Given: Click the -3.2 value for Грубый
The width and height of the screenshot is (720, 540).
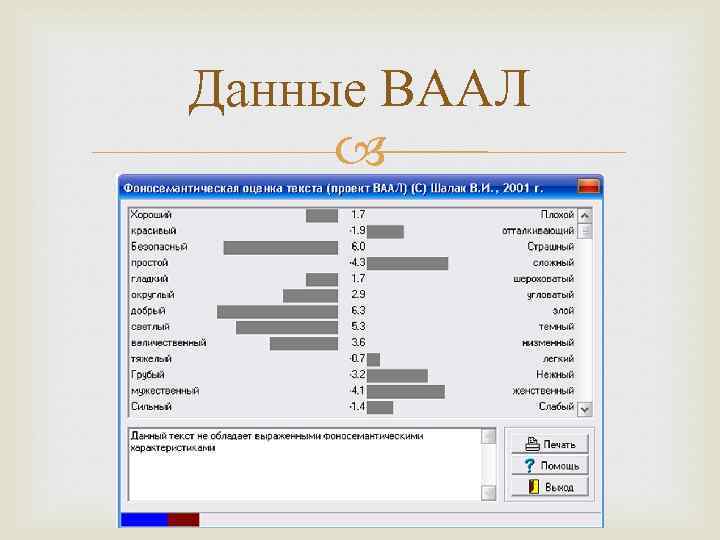Looking at the screenshot, I should coord(357,375).
